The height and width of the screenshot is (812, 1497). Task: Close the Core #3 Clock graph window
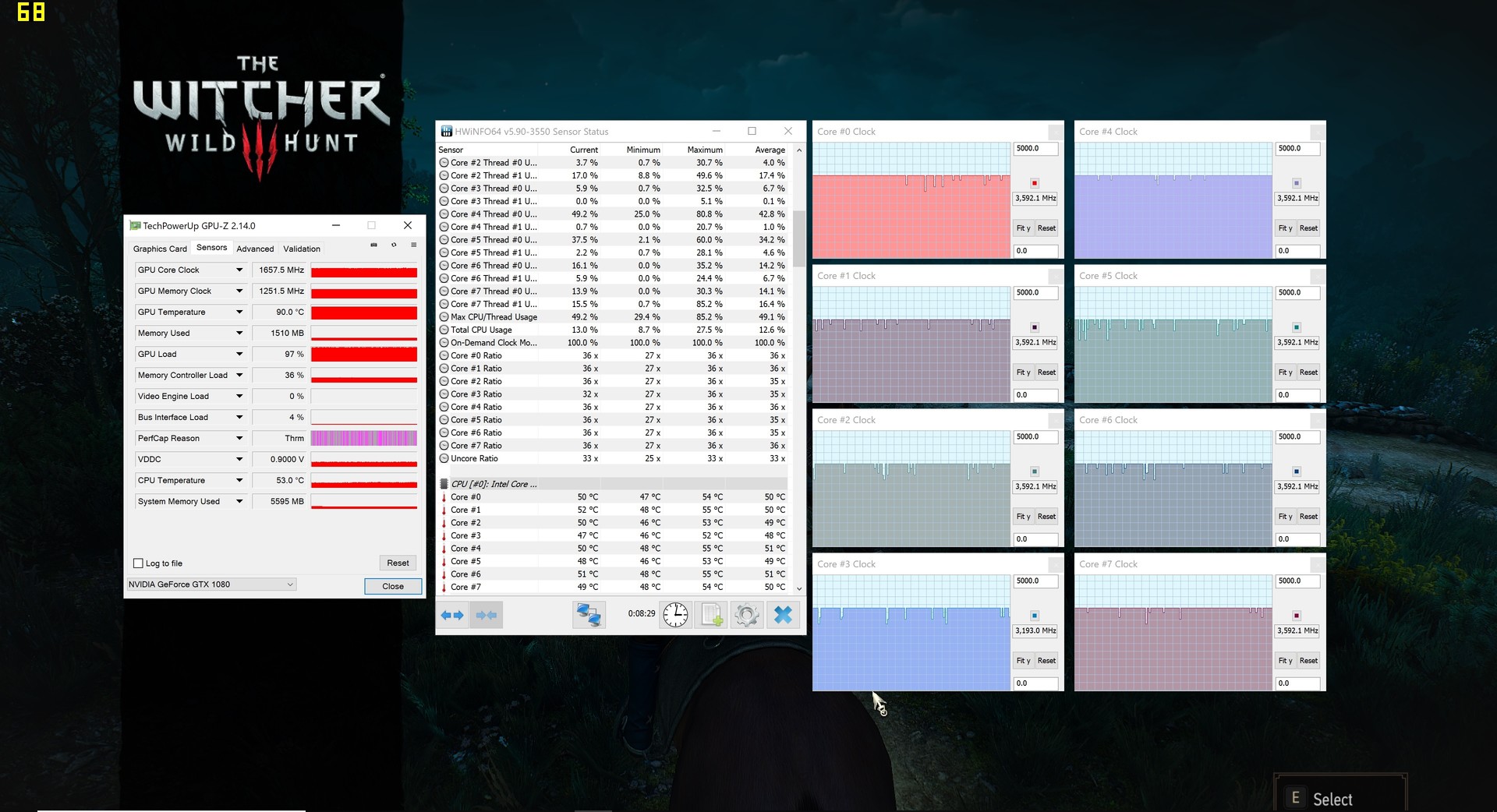click(x=1055, y=564)
